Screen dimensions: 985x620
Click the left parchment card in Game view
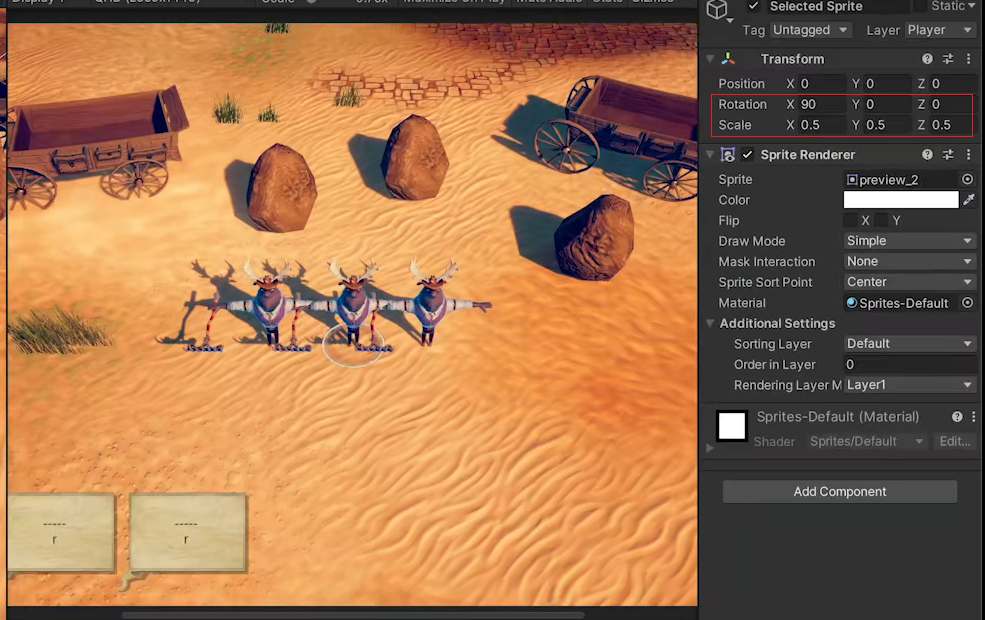(62, 533)
